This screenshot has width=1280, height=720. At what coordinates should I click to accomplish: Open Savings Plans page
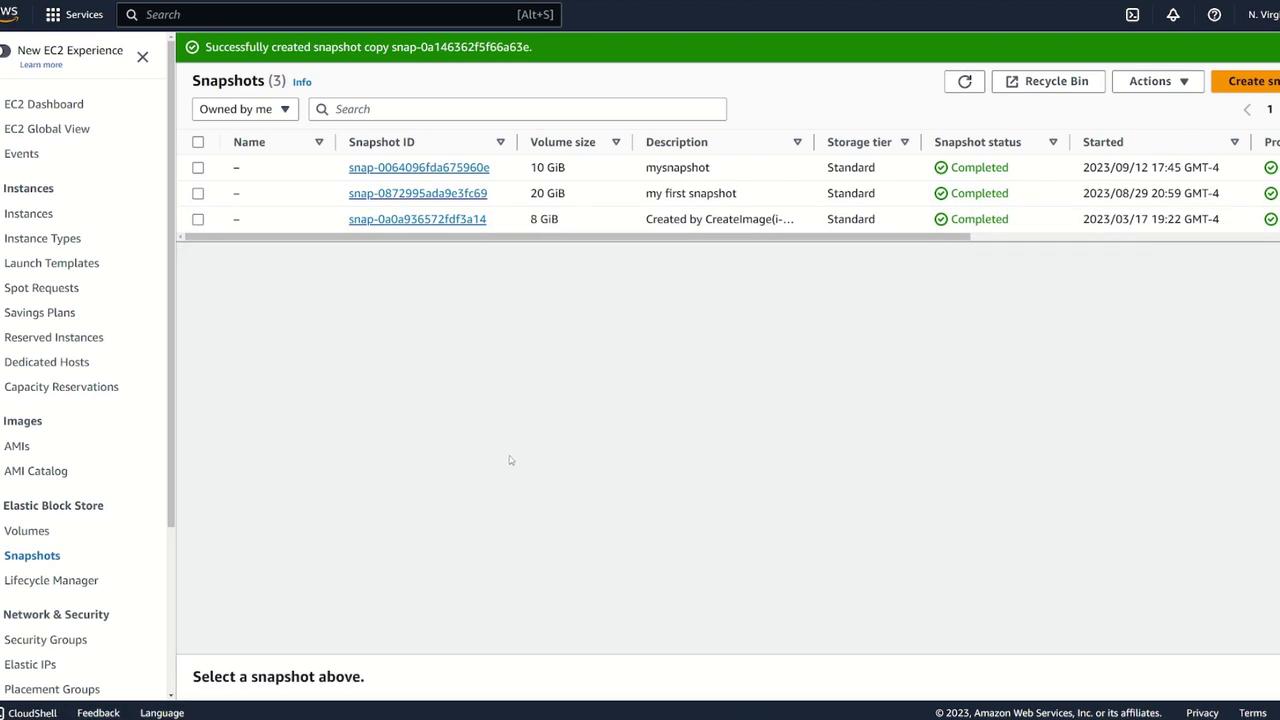39,313
